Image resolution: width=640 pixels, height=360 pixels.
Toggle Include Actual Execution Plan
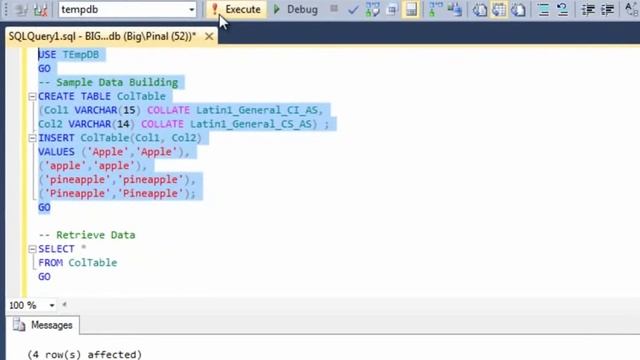436,10
